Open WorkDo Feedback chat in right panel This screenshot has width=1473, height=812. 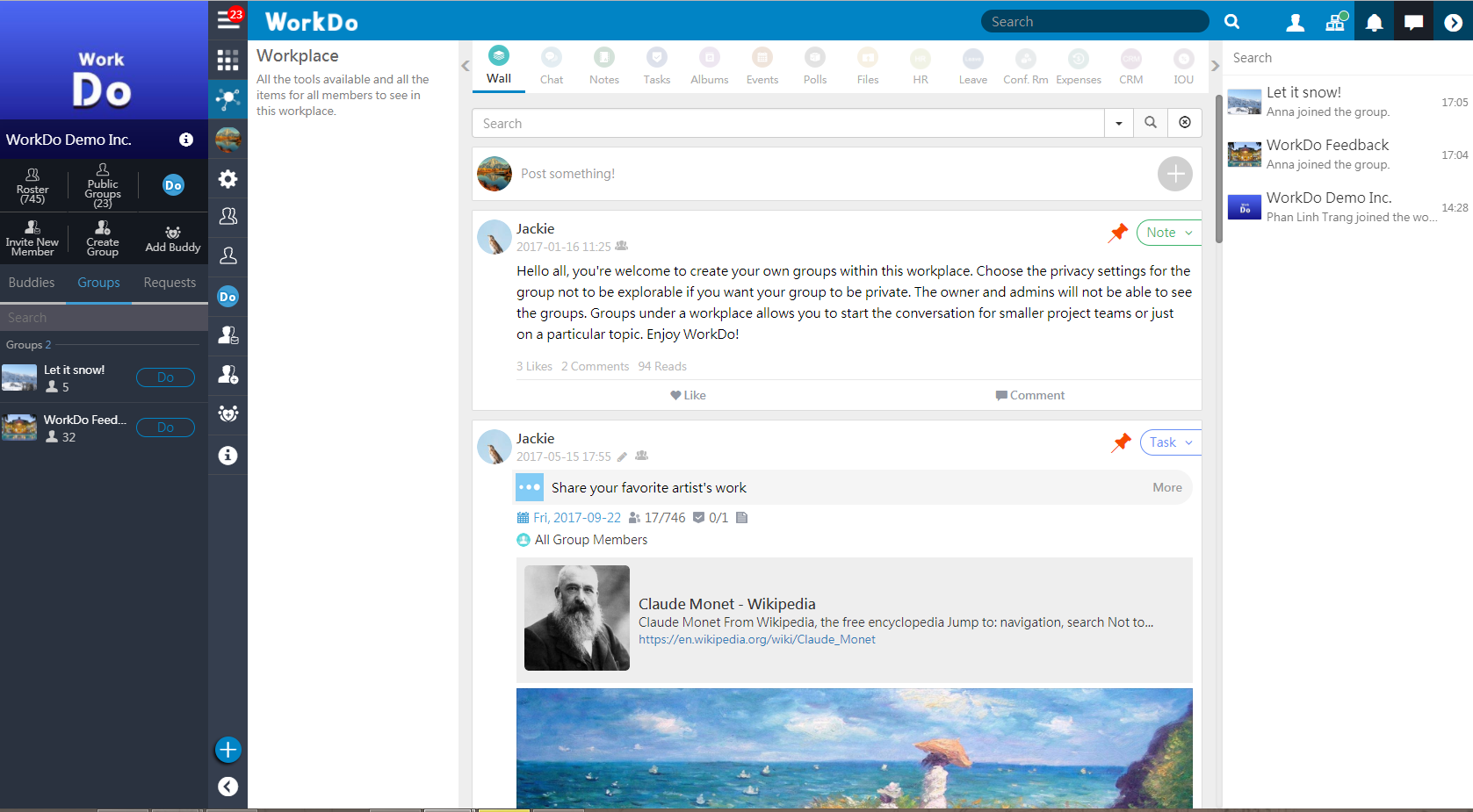click(x=1347, y=154)
